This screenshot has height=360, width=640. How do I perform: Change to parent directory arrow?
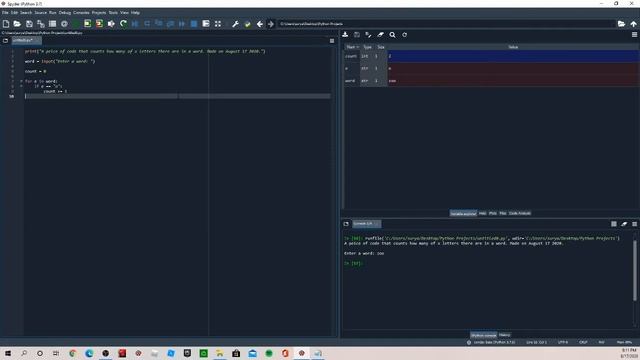[x=633, y=24]
